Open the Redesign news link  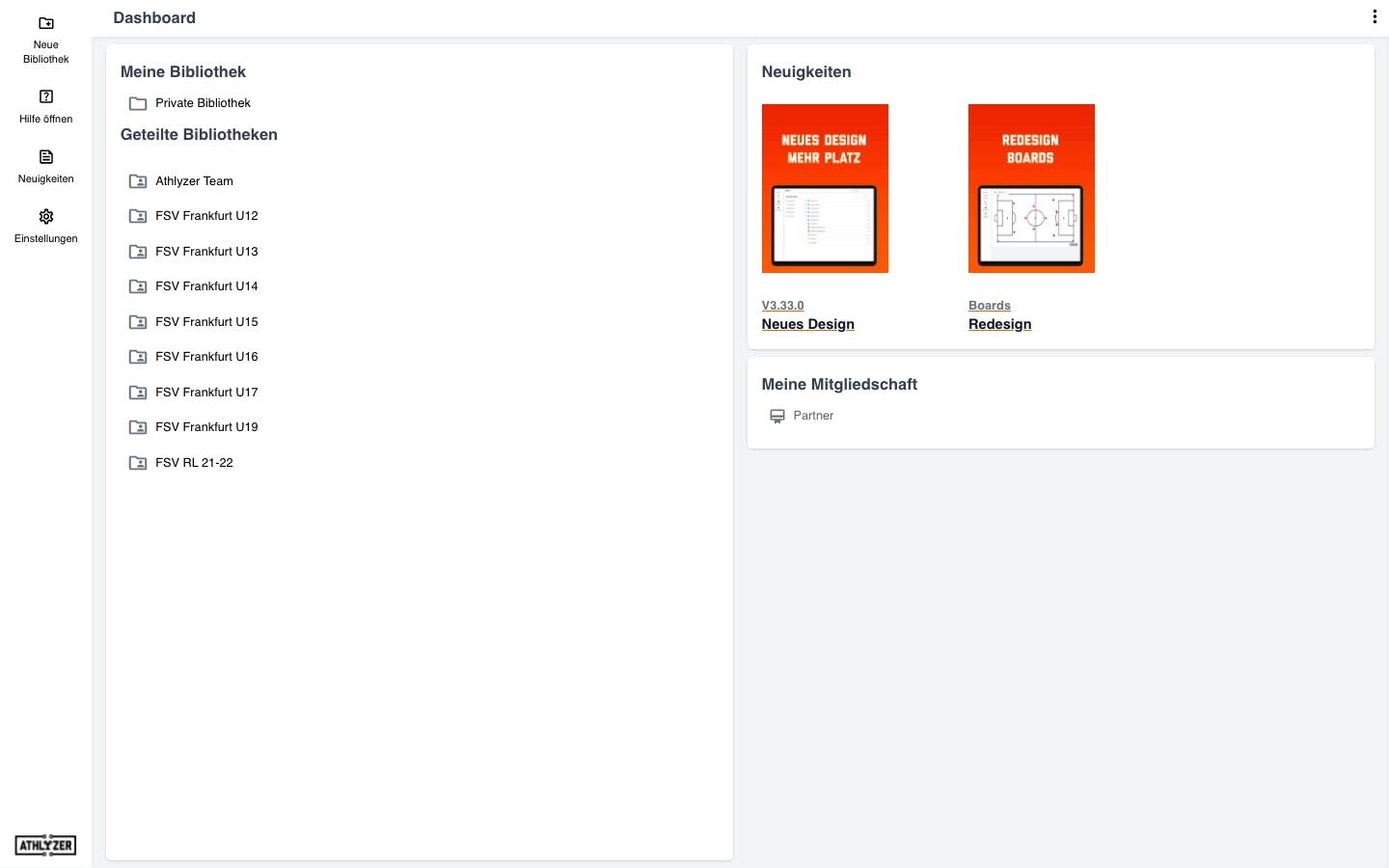pos(1000,324)
